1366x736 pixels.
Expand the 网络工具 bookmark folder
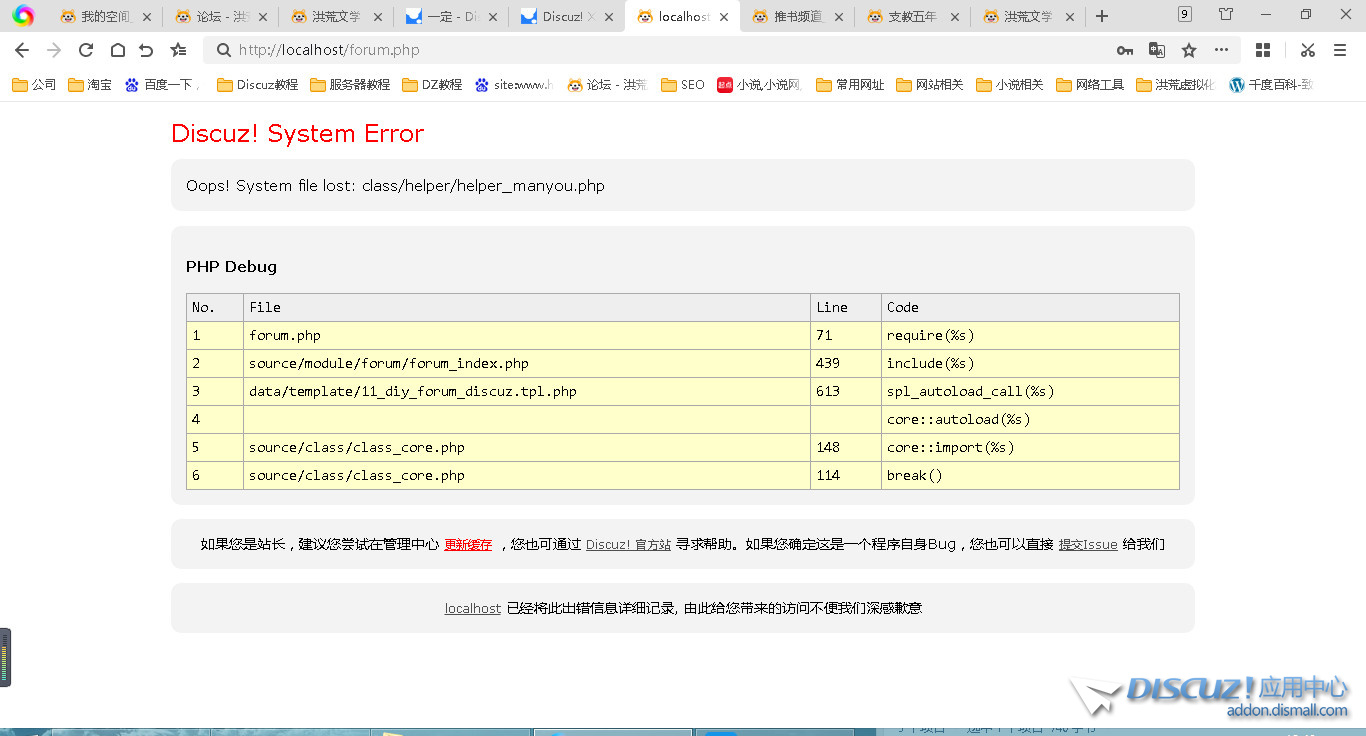pyautogui.click(x=1090, y=85)
